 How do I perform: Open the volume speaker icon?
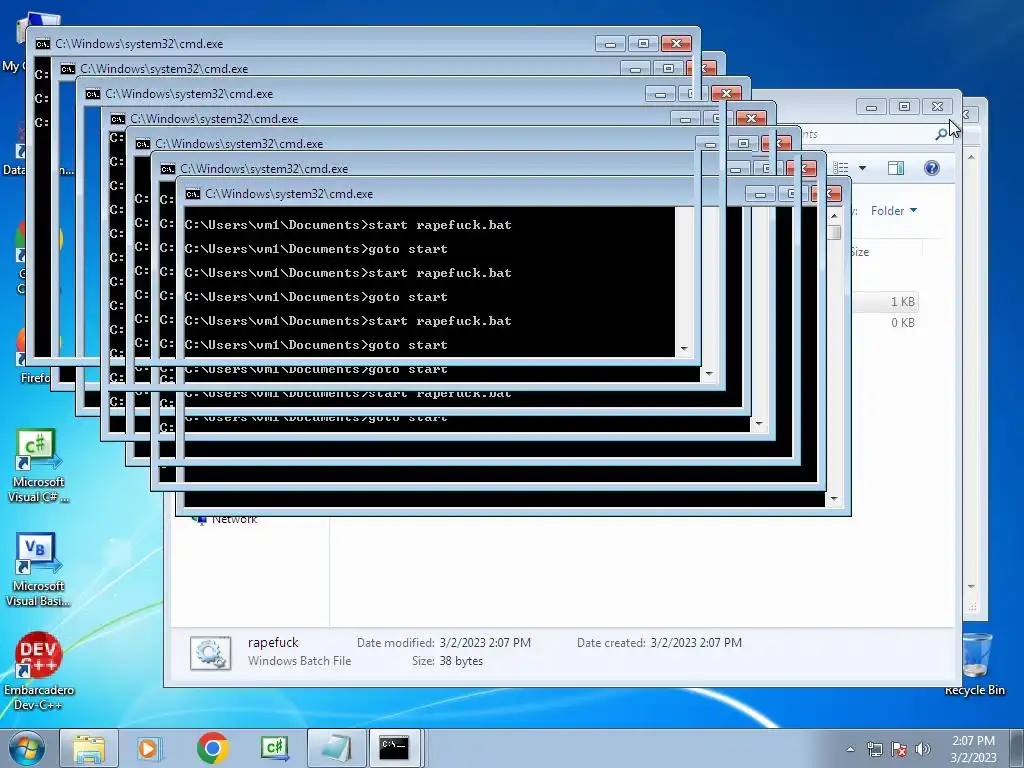922,749
